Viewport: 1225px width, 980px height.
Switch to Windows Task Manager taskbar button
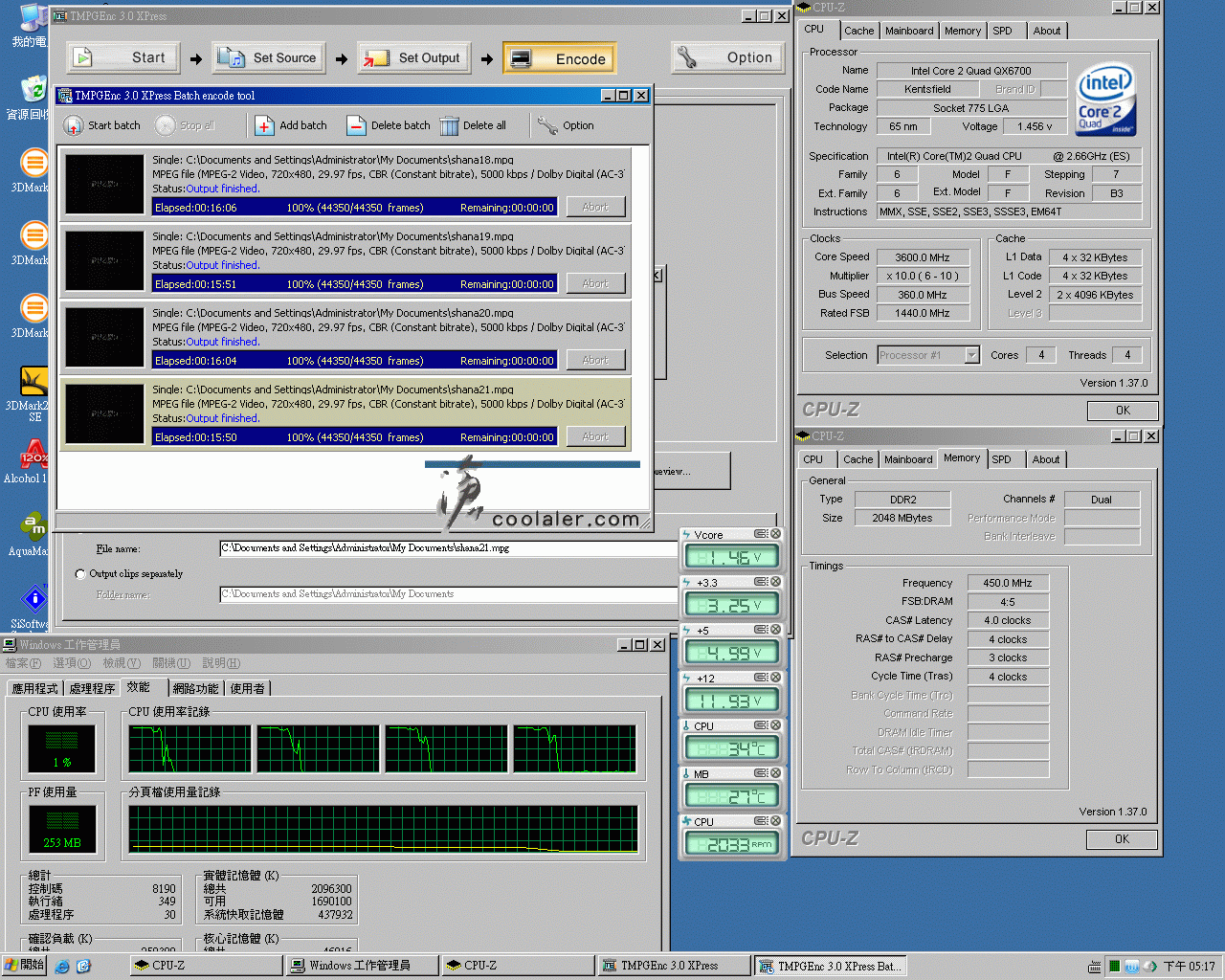[362, 966]
